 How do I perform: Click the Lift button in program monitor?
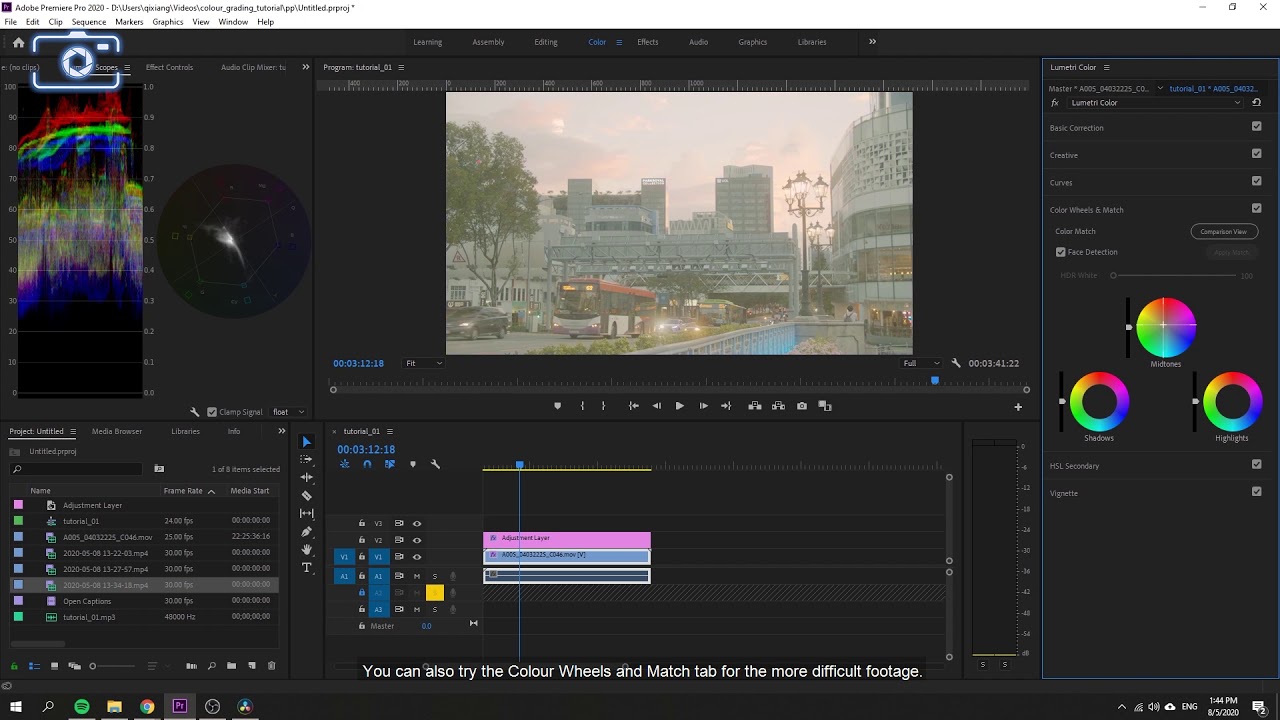[x=755, y=406]
